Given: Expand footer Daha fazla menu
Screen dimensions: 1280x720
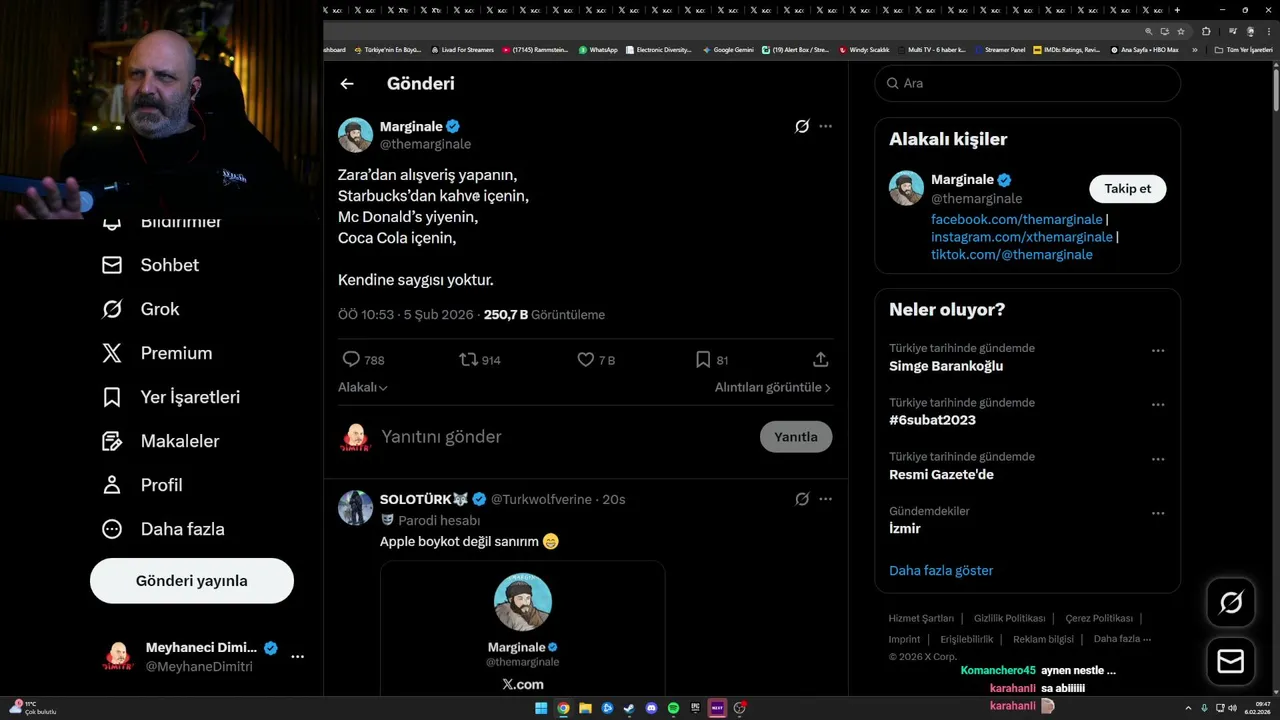Looking at the screenshot, I should coord(1122,639).
